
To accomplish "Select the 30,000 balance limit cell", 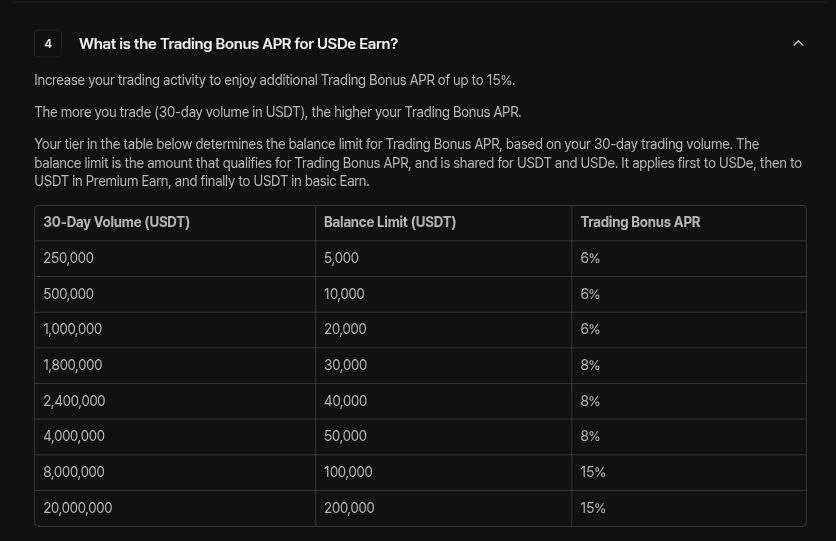I will 345,365.
